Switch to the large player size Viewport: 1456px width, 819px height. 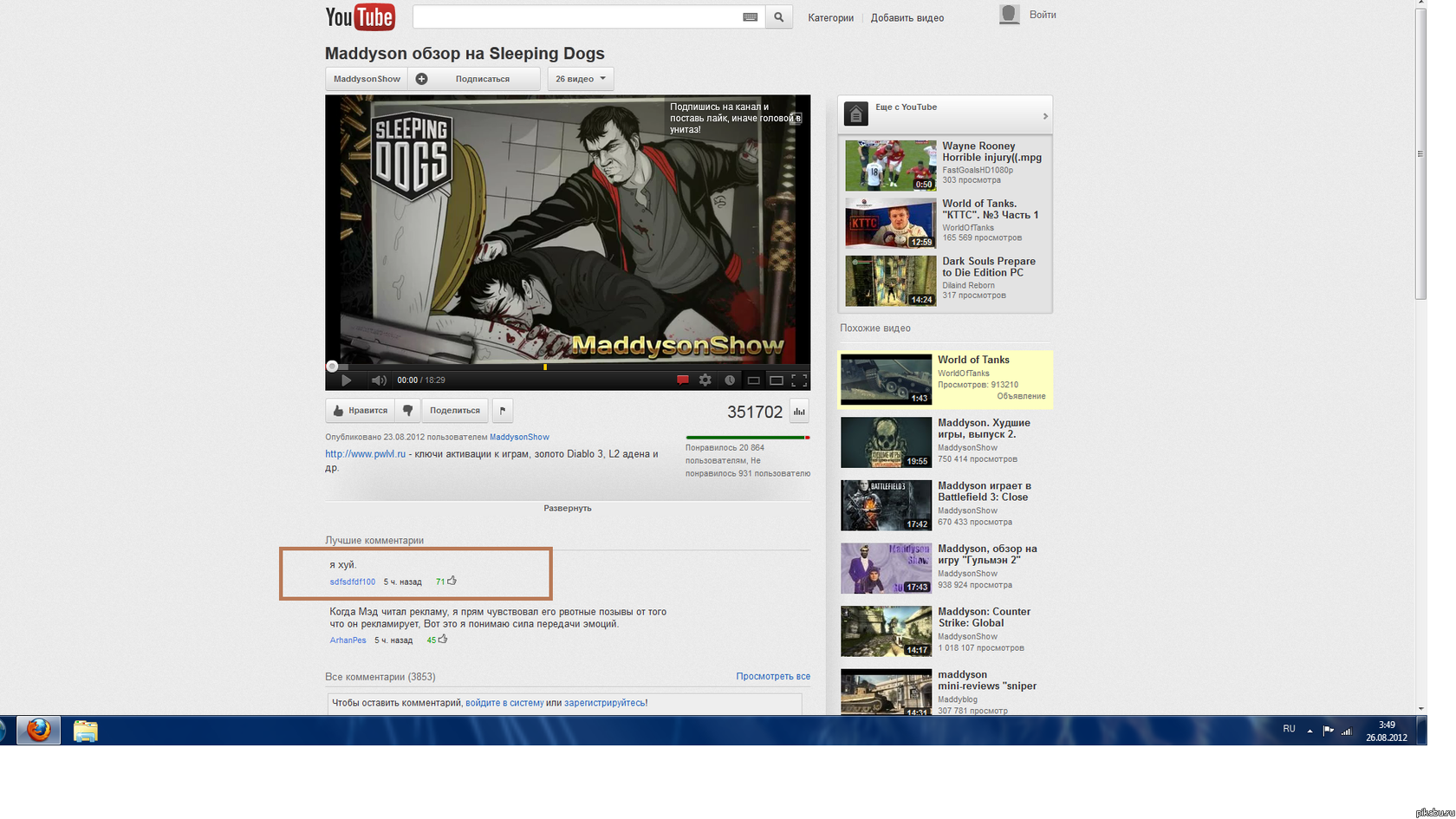pos(777,380)
